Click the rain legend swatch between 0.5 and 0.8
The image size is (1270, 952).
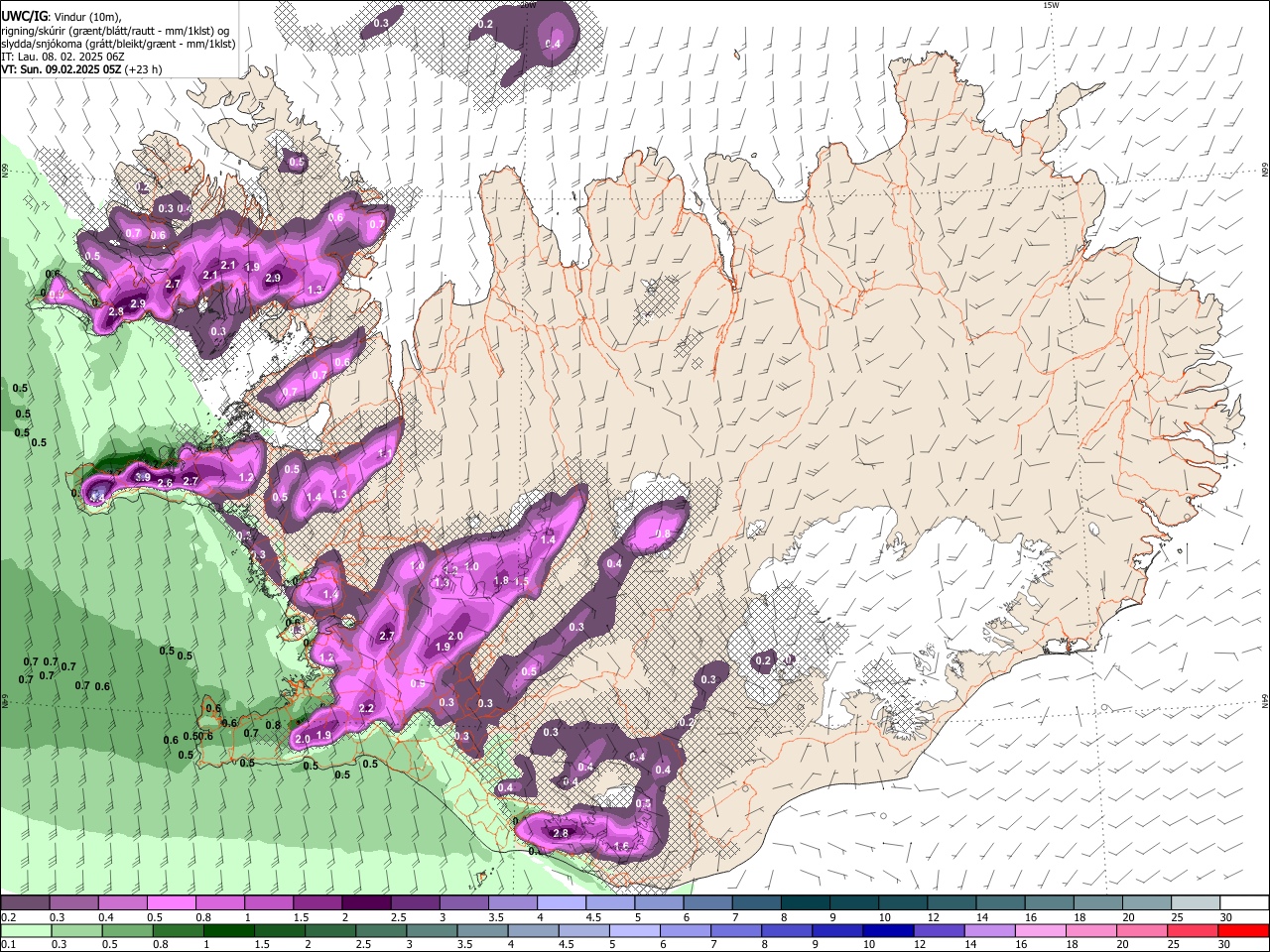[x=127, y=931]
